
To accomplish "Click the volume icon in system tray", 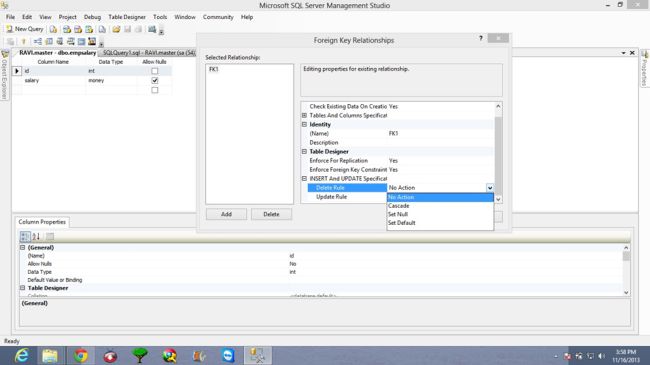I will pyautogui.click(x=601, y=356).
